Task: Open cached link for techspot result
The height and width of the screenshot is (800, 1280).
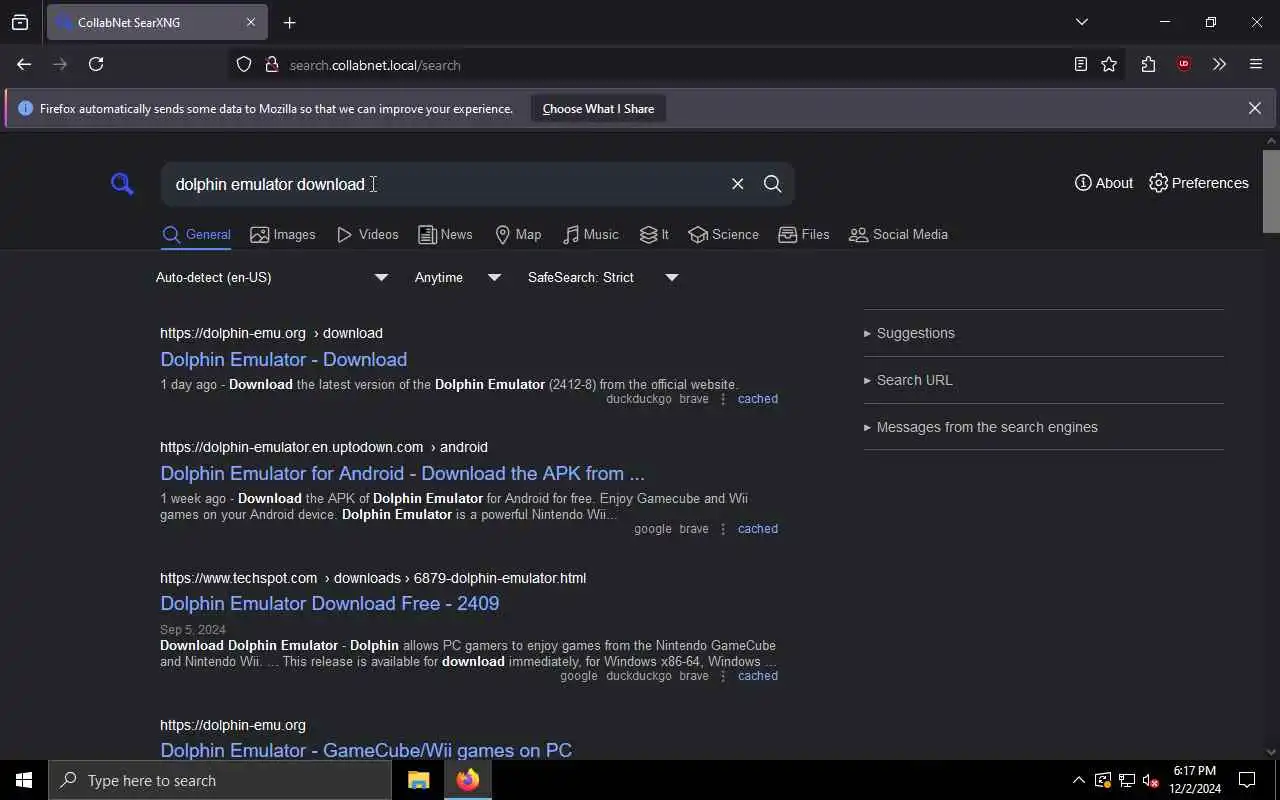Action: point(758,676)
